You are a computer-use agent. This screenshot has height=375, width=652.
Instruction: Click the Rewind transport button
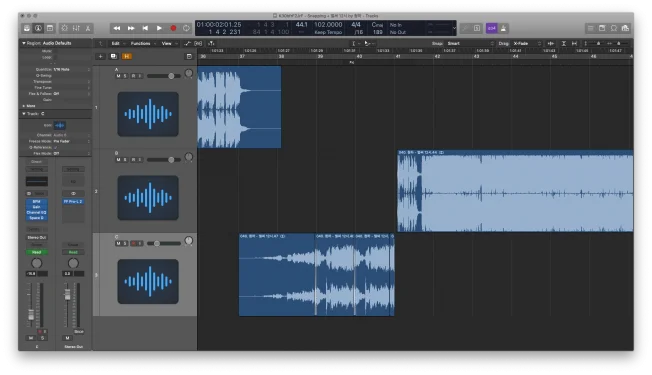pos(117,28)
